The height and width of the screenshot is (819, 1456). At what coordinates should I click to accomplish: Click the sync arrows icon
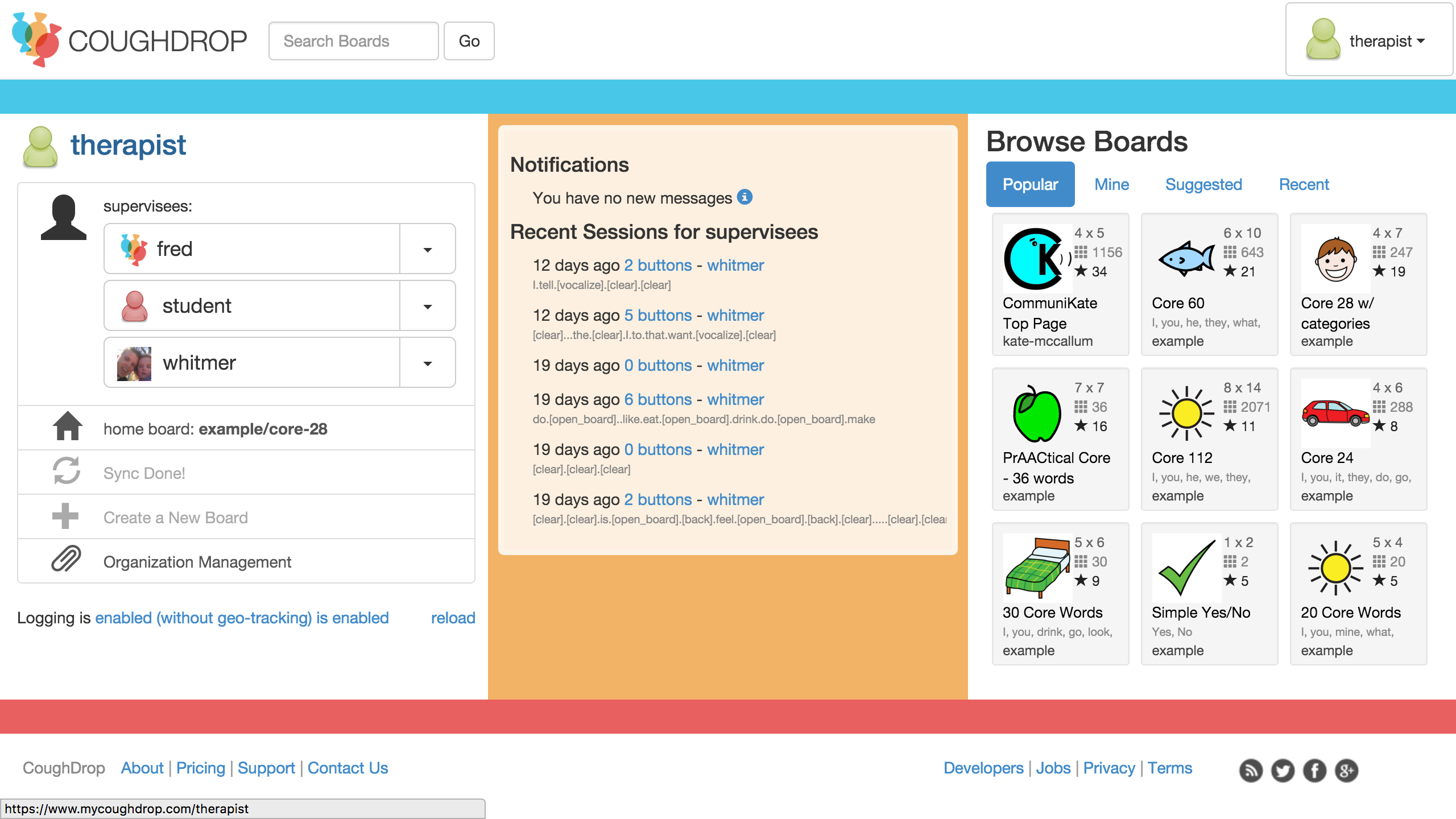coord(66,471)
